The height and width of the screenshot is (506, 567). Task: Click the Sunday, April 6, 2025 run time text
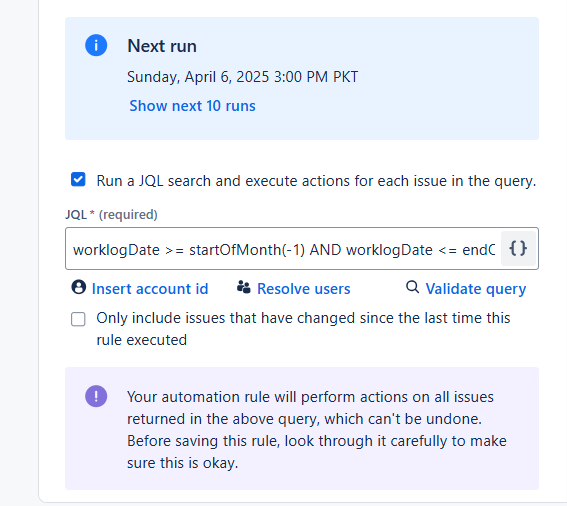tap(243, 77)
